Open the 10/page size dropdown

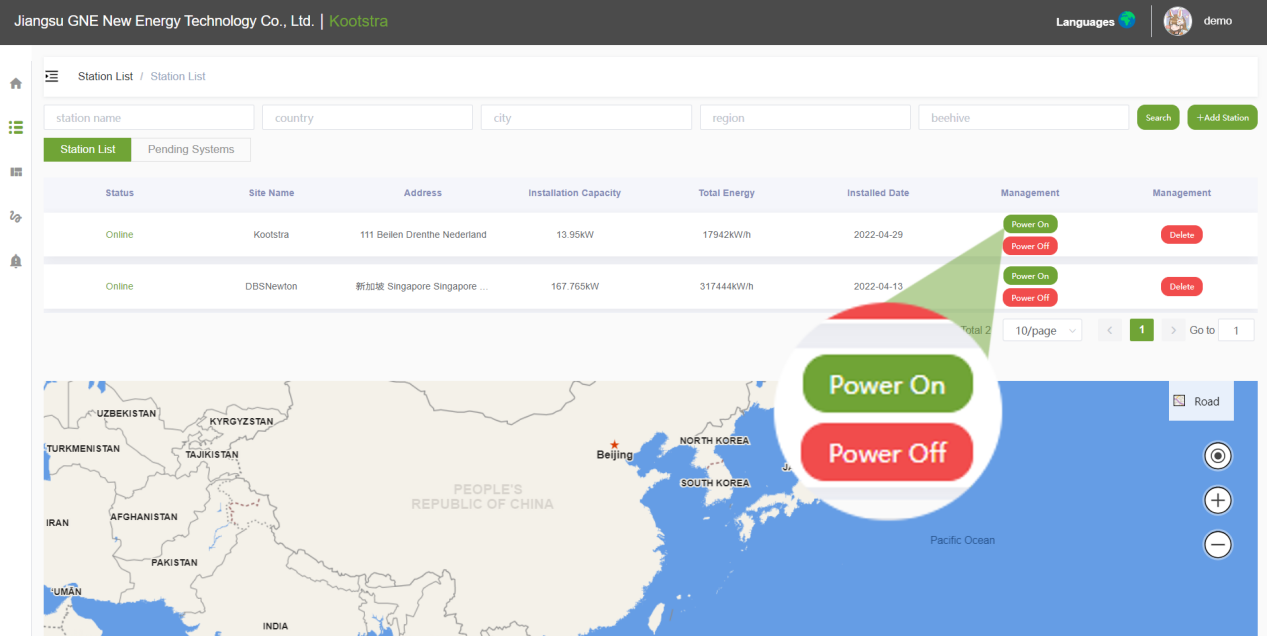point(1042,331)
